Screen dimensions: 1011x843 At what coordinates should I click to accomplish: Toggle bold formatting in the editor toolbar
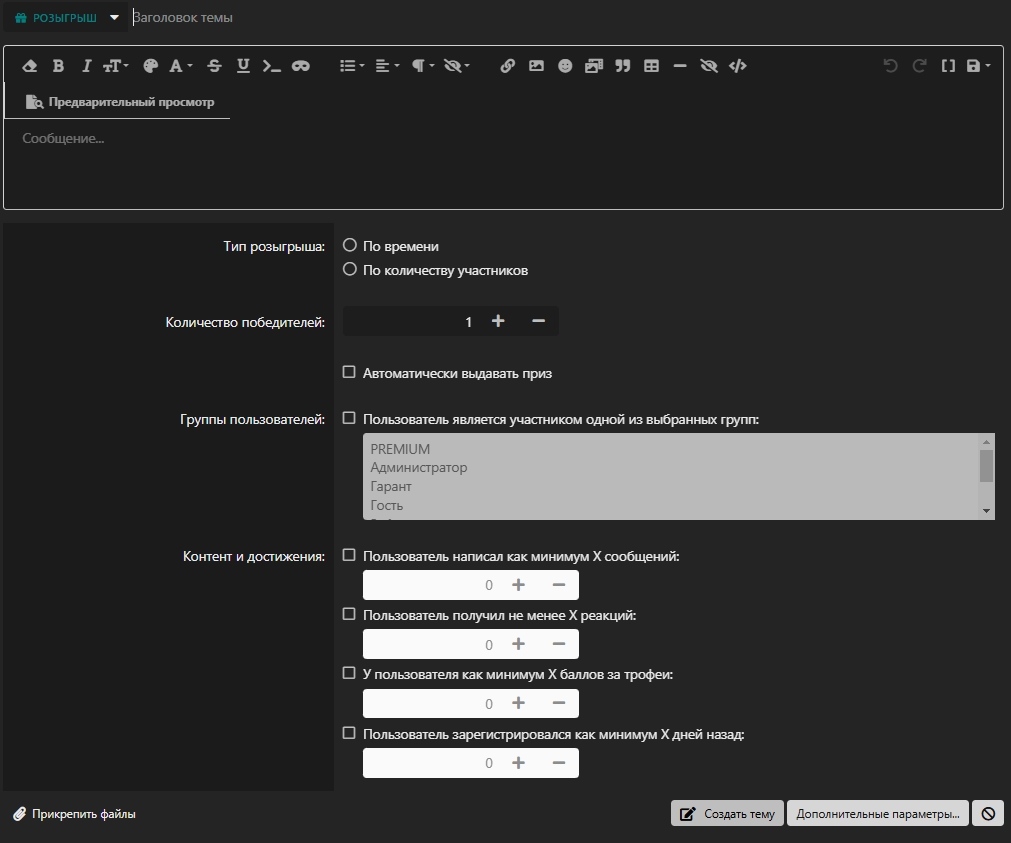(57, 65)
